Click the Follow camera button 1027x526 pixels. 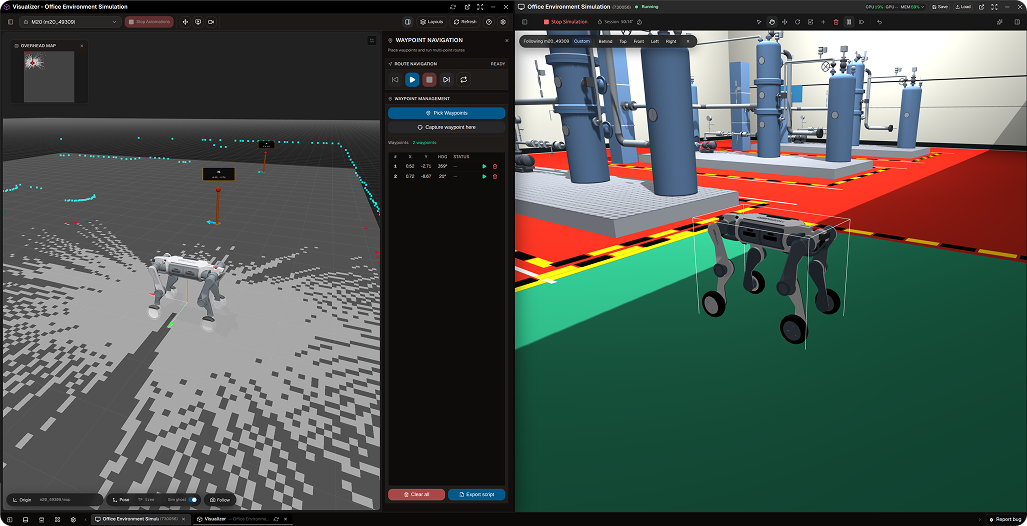click(x=220, y=500)
